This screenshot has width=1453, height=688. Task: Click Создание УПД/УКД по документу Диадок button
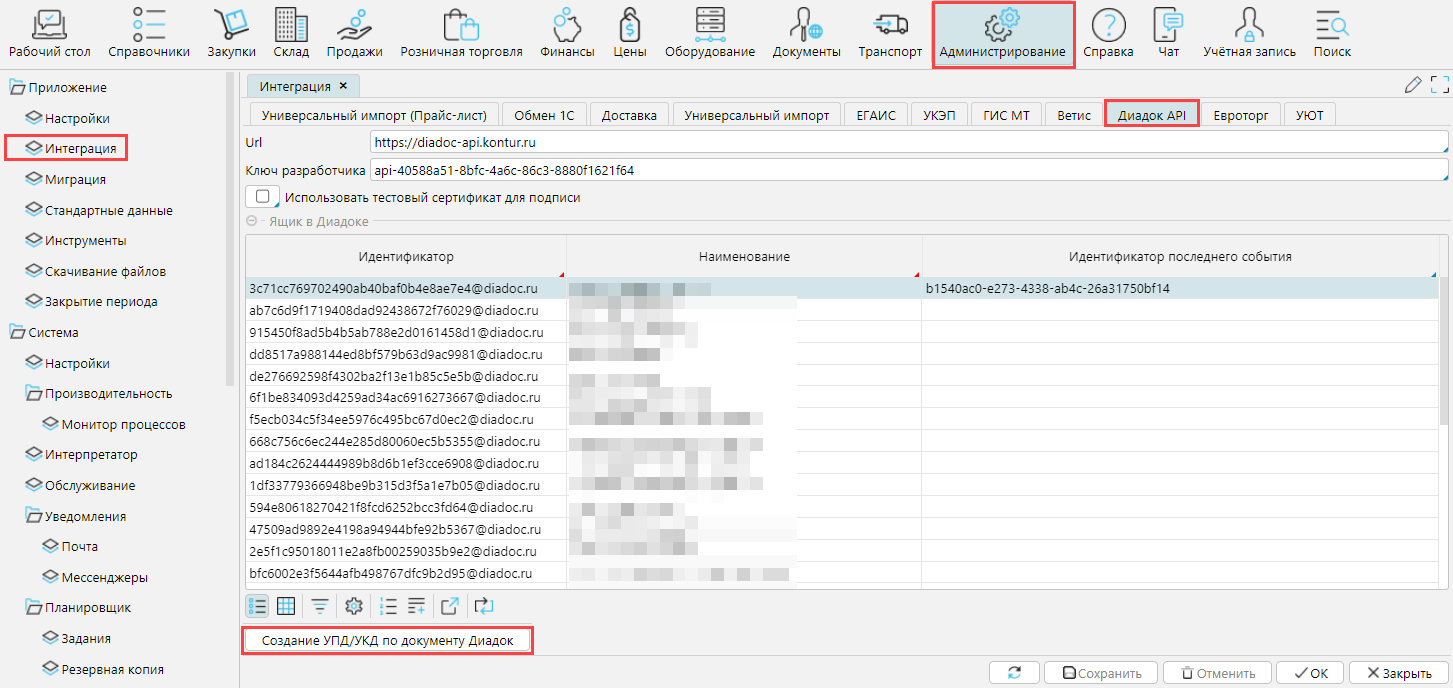point(387,640)
